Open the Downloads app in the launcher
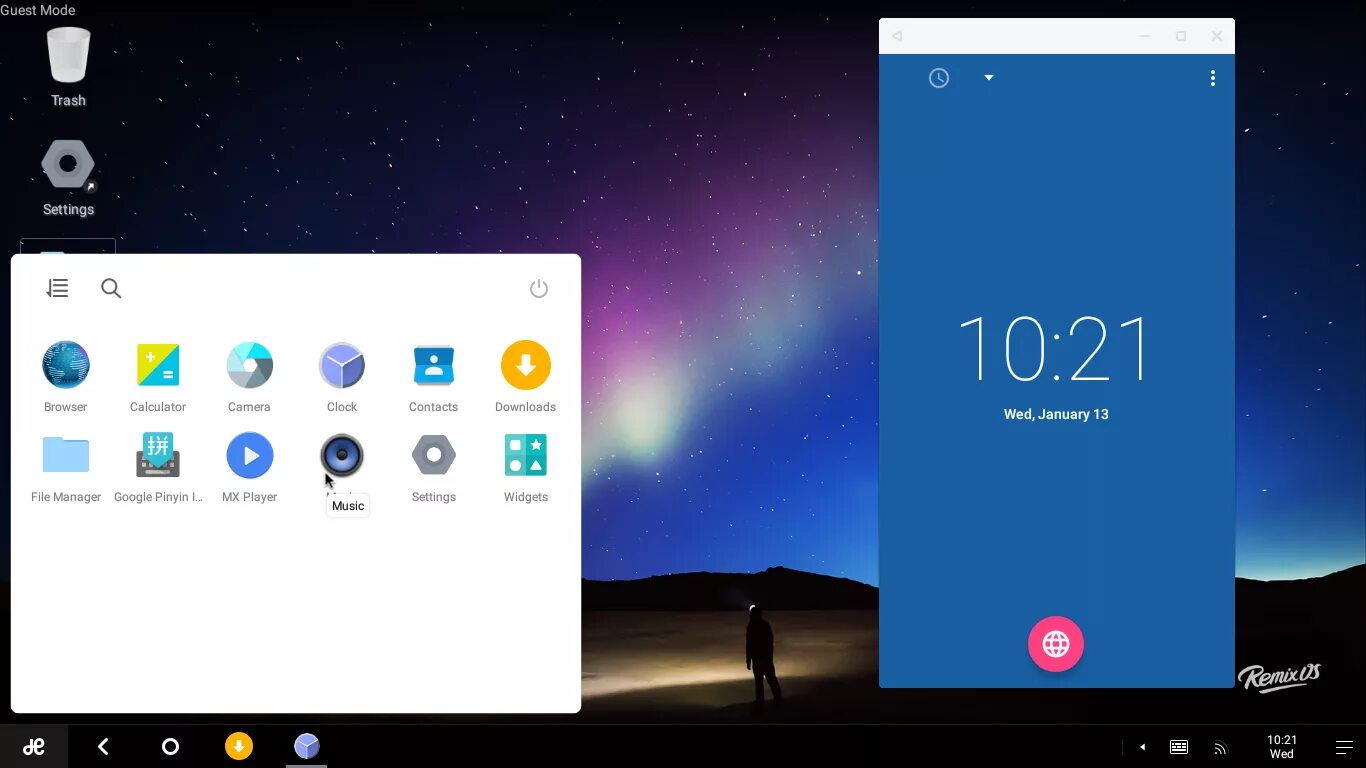The width and height of the screenshot is (1366, 768). pyautogui.click(x=526, y=366)
